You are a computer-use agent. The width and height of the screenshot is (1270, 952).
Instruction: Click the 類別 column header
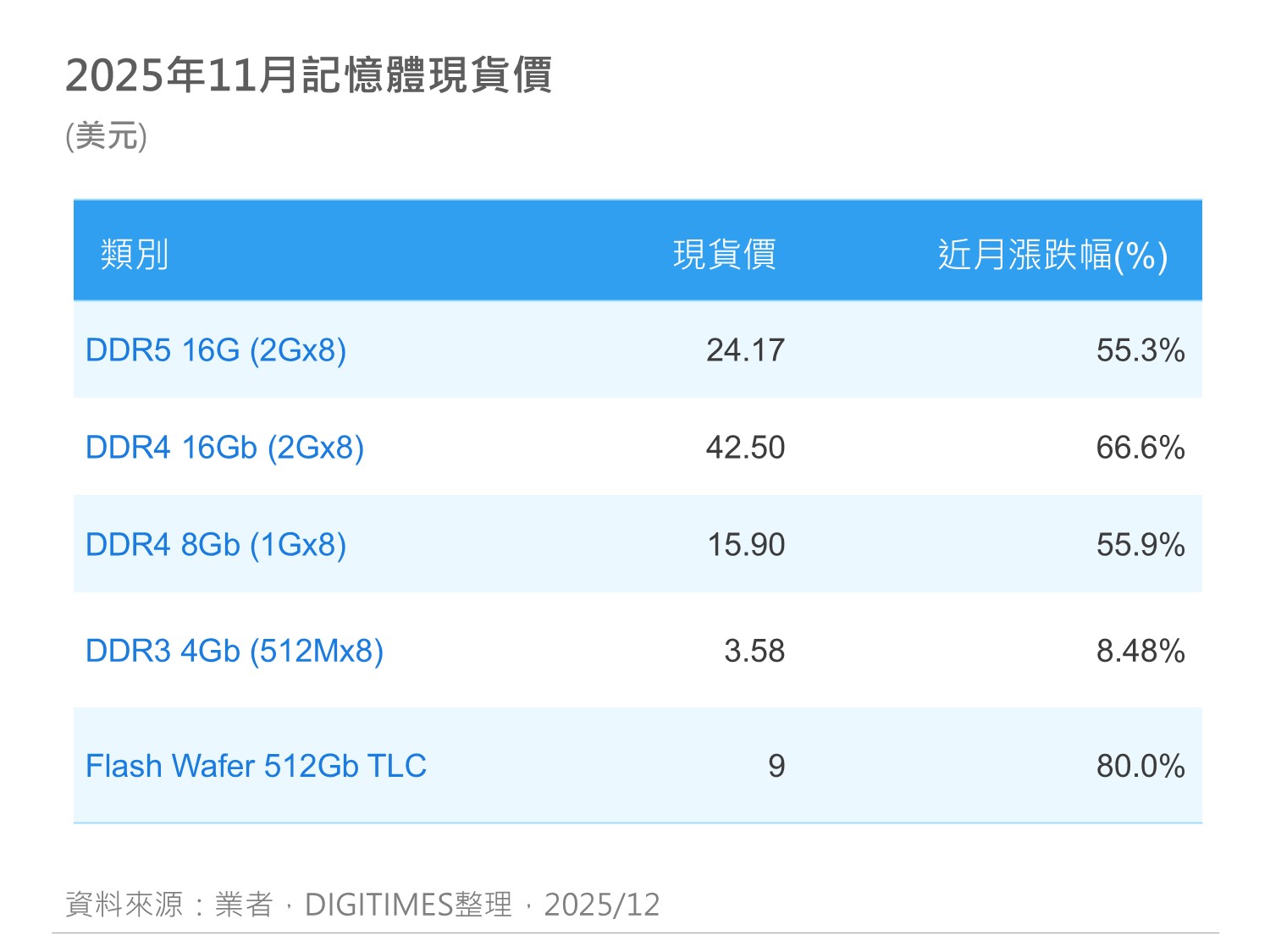click(135, 255)
